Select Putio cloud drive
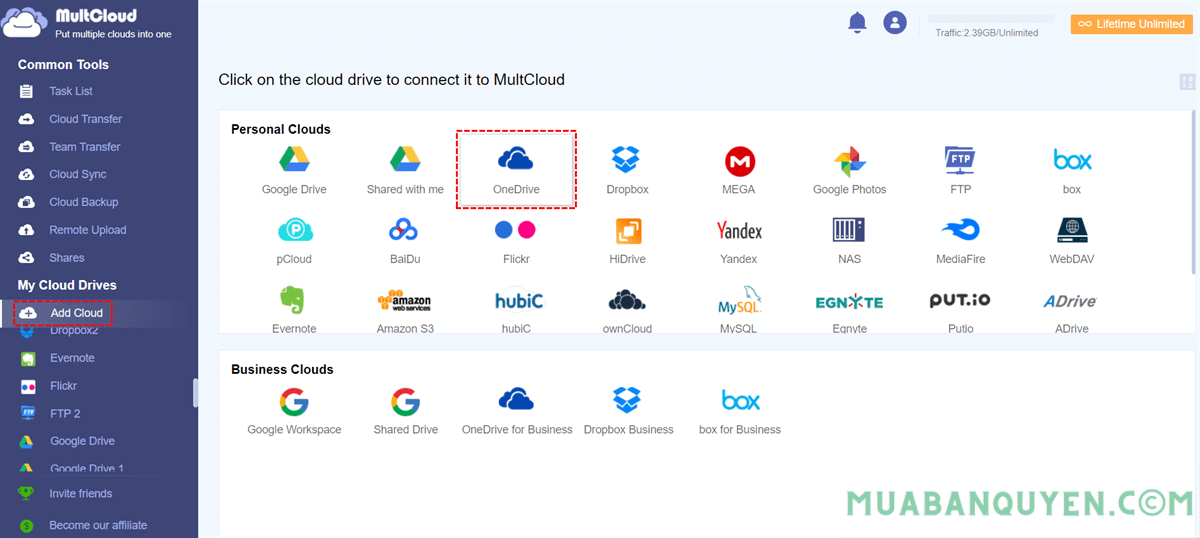The height and width of the screenshot is (538, 1200). click(x=960, y=300)
